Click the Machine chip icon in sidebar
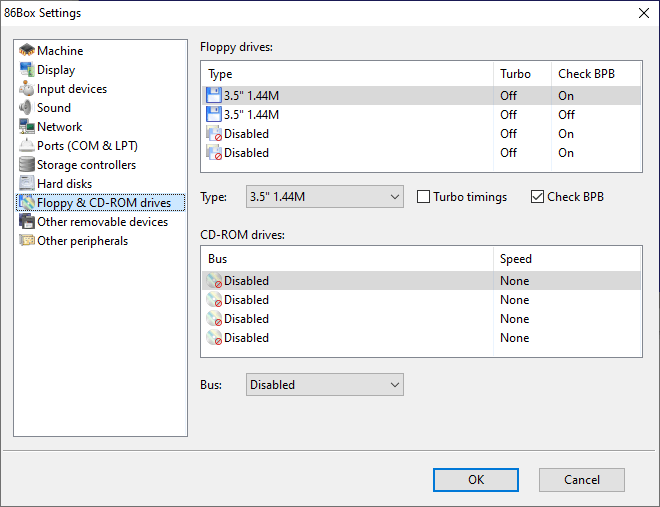This screenshot has height=507, width=660. pyautogui.click(x=27, y=51)
